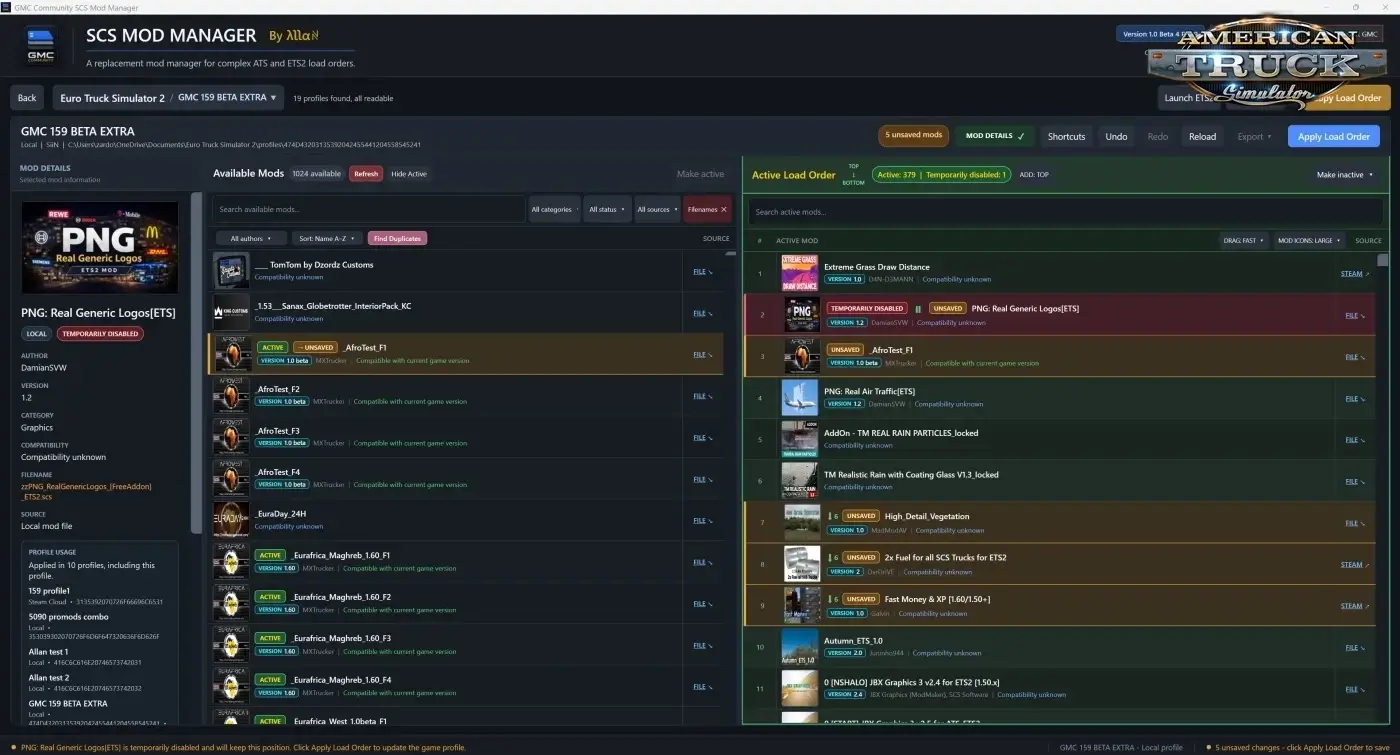Select the PNG: Real Air Traffic airplane icon

(x=800, y=398)
